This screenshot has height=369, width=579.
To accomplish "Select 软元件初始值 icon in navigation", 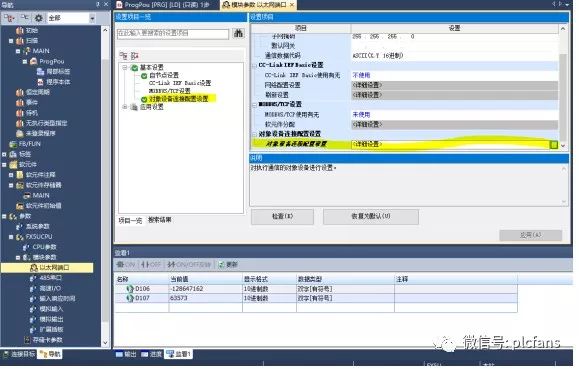I will 20,206.
